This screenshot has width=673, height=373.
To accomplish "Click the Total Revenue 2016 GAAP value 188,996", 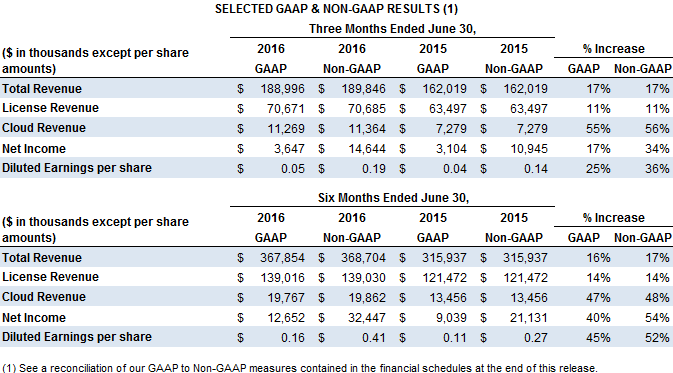I will pos(282,89).
